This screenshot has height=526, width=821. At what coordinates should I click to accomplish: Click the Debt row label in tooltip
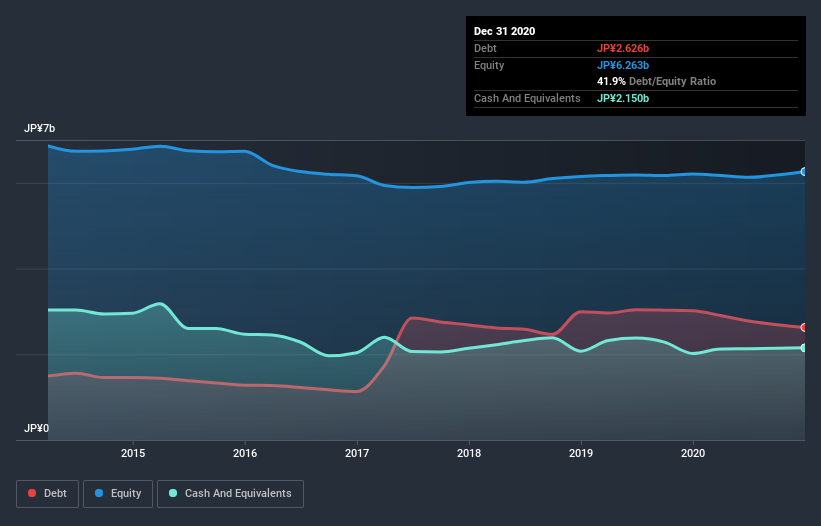(x=485, y=48)
